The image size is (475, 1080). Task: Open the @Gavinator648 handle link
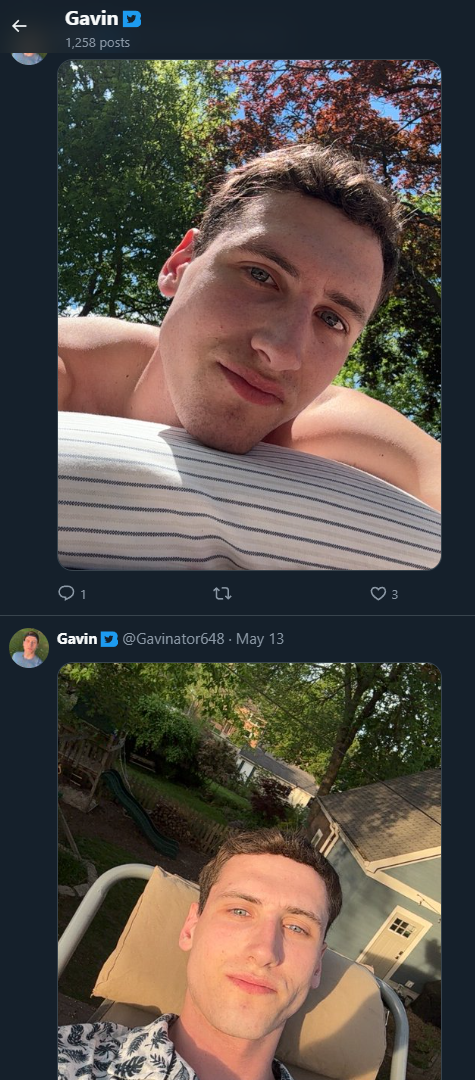[x=173, y=639]
